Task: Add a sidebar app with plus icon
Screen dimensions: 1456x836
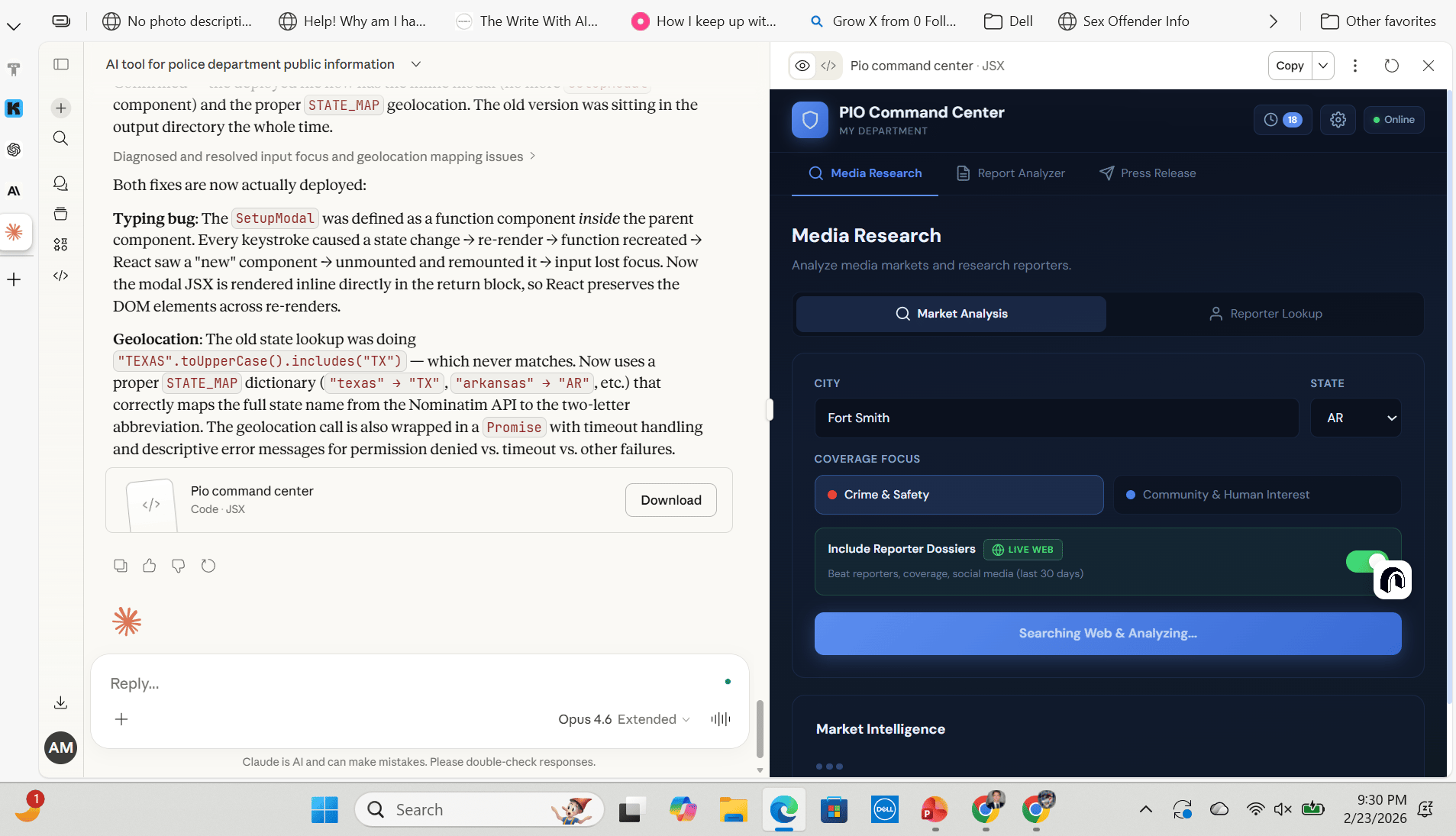Action: point(14,279)
